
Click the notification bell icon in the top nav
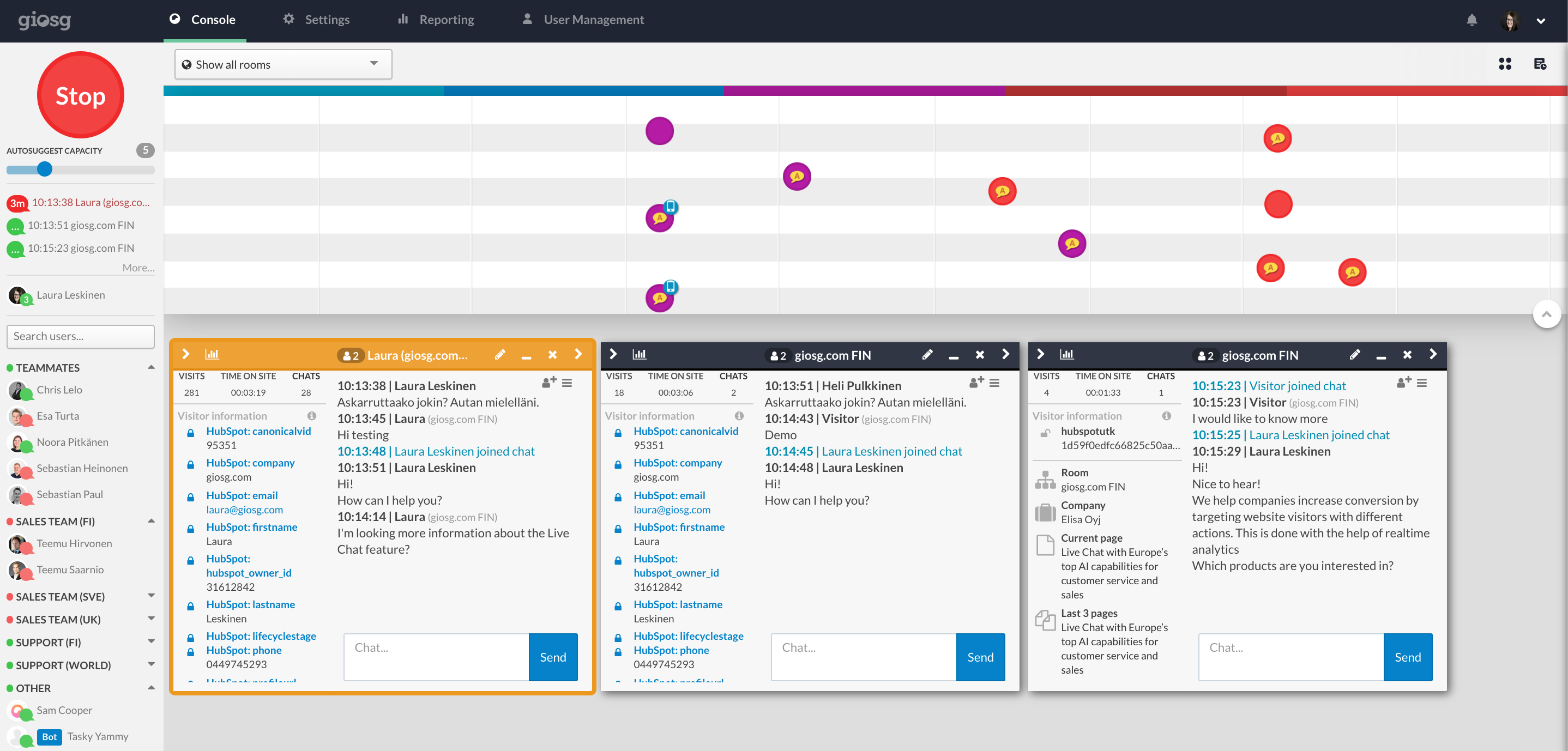click(x=1472, y=20)
